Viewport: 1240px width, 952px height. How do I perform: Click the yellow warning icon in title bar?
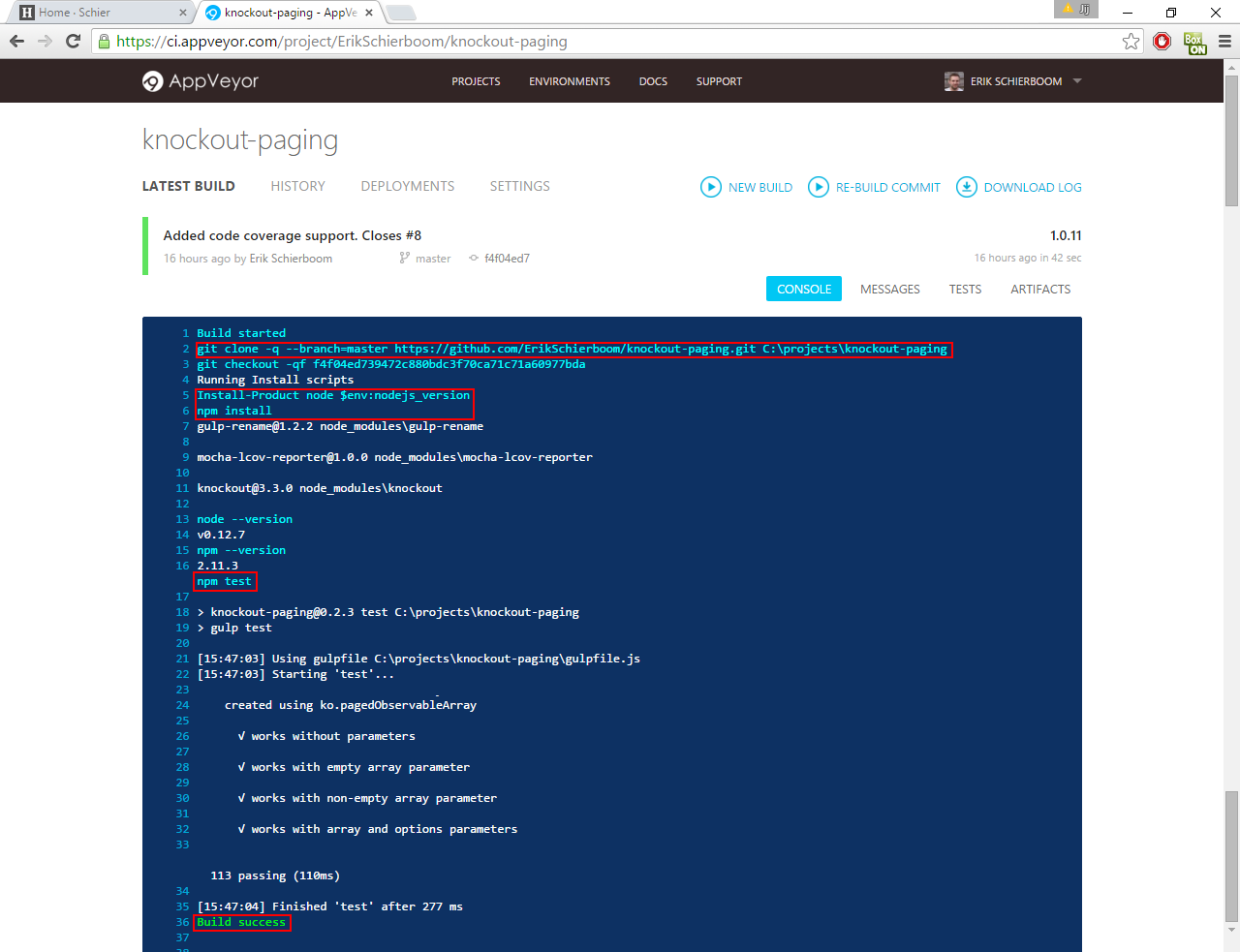(1068, 9)
